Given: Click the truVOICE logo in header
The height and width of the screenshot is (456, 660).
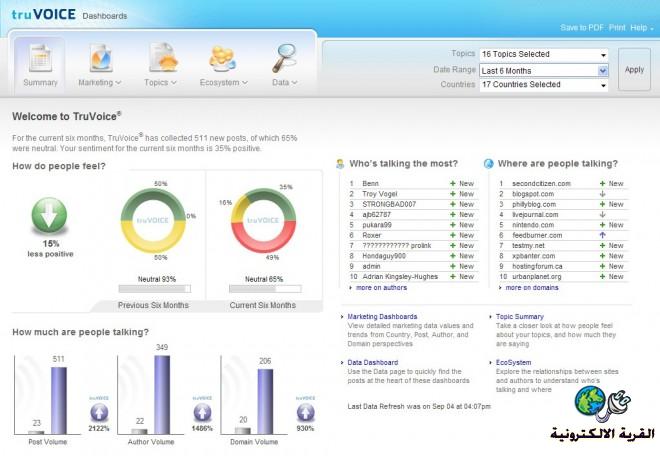Looking at the screenshot, I should coord(43,14).
